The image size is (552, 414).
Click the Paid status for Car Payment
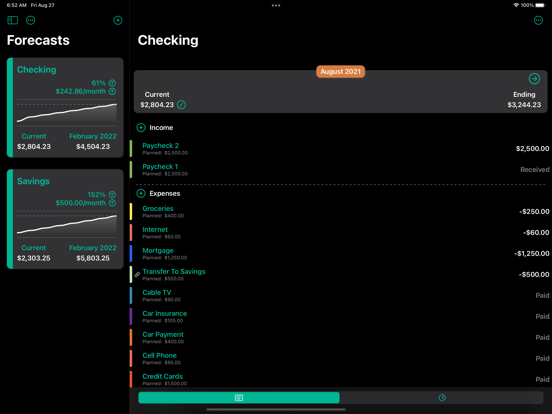[x=542, y=337]
